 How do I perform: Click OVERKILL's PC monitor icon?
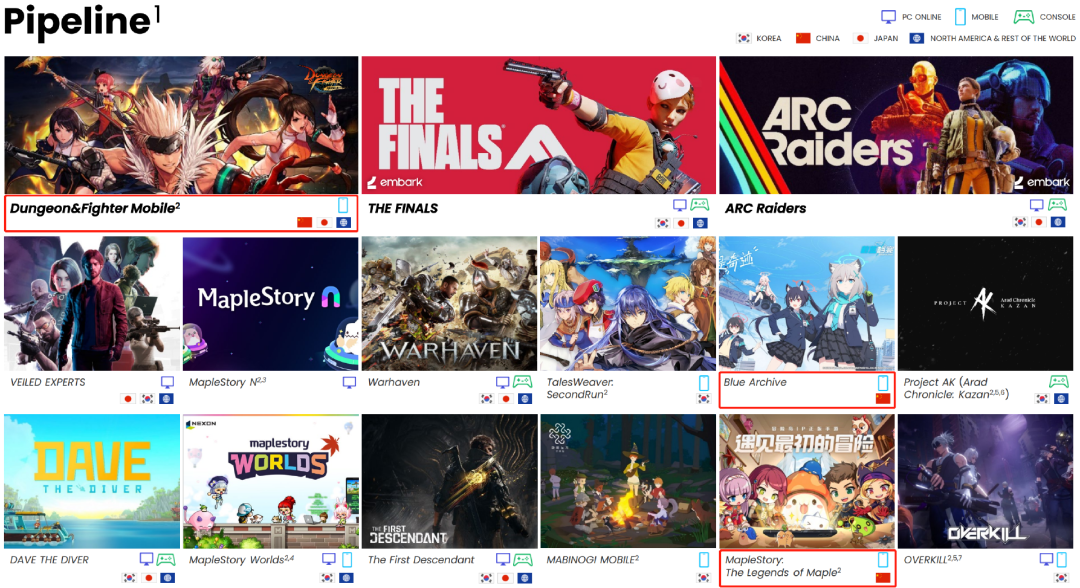point(1047,559)
